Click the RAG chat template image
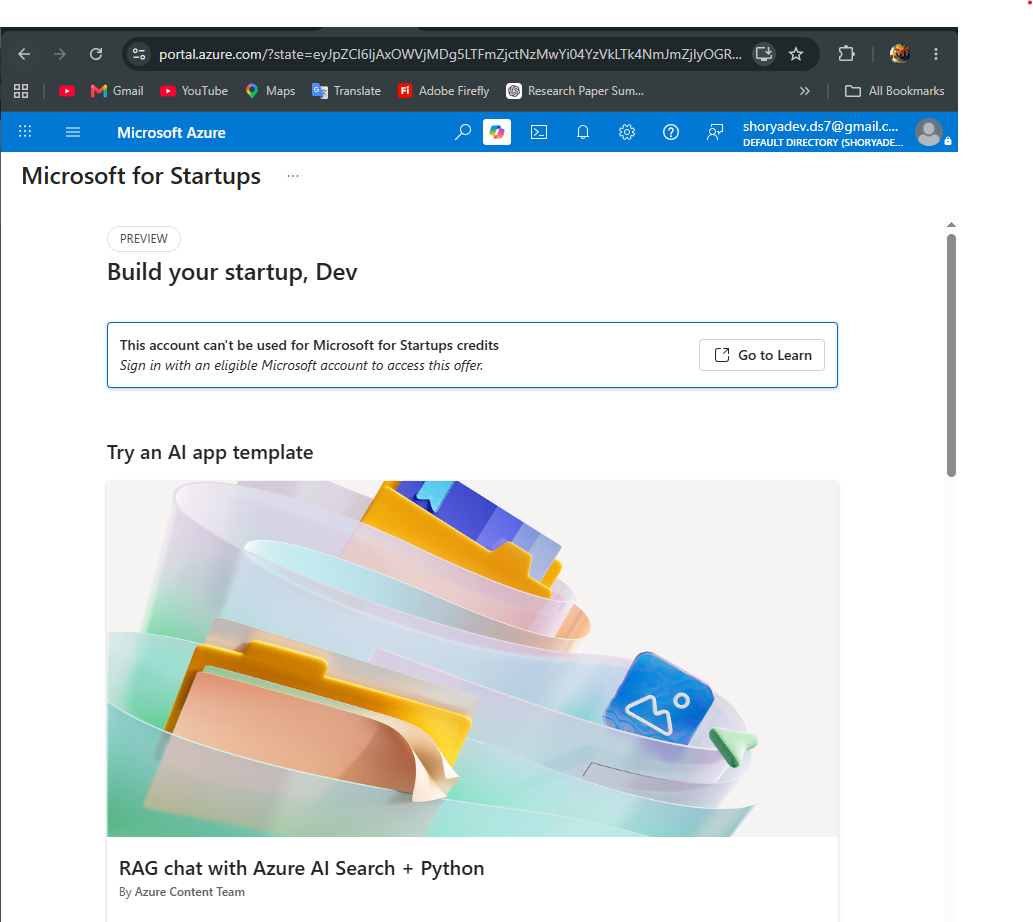Screen dimensions: 1033x922 coord(472,659)
